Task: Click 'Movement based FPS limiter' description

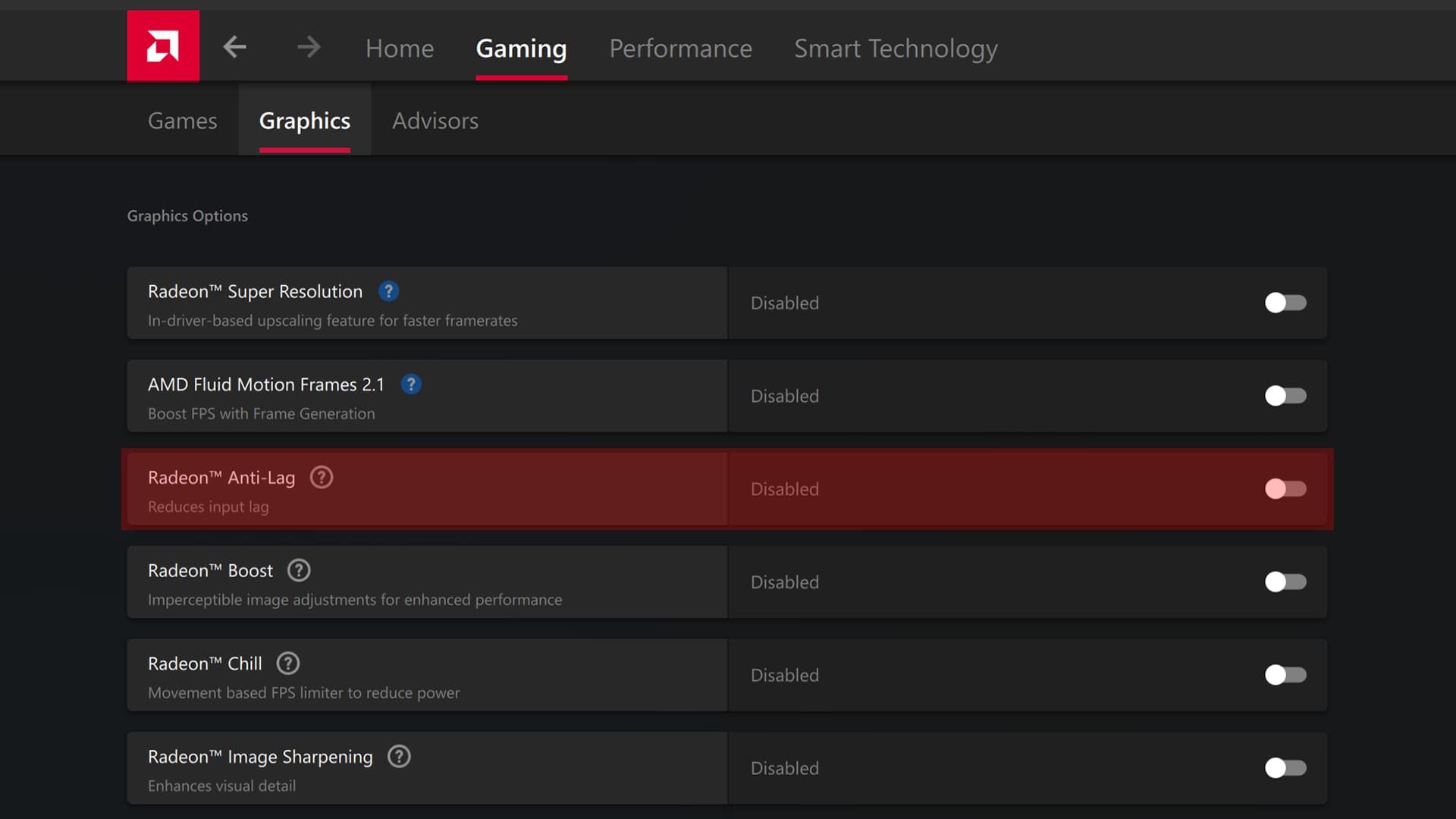Action: 304,693
